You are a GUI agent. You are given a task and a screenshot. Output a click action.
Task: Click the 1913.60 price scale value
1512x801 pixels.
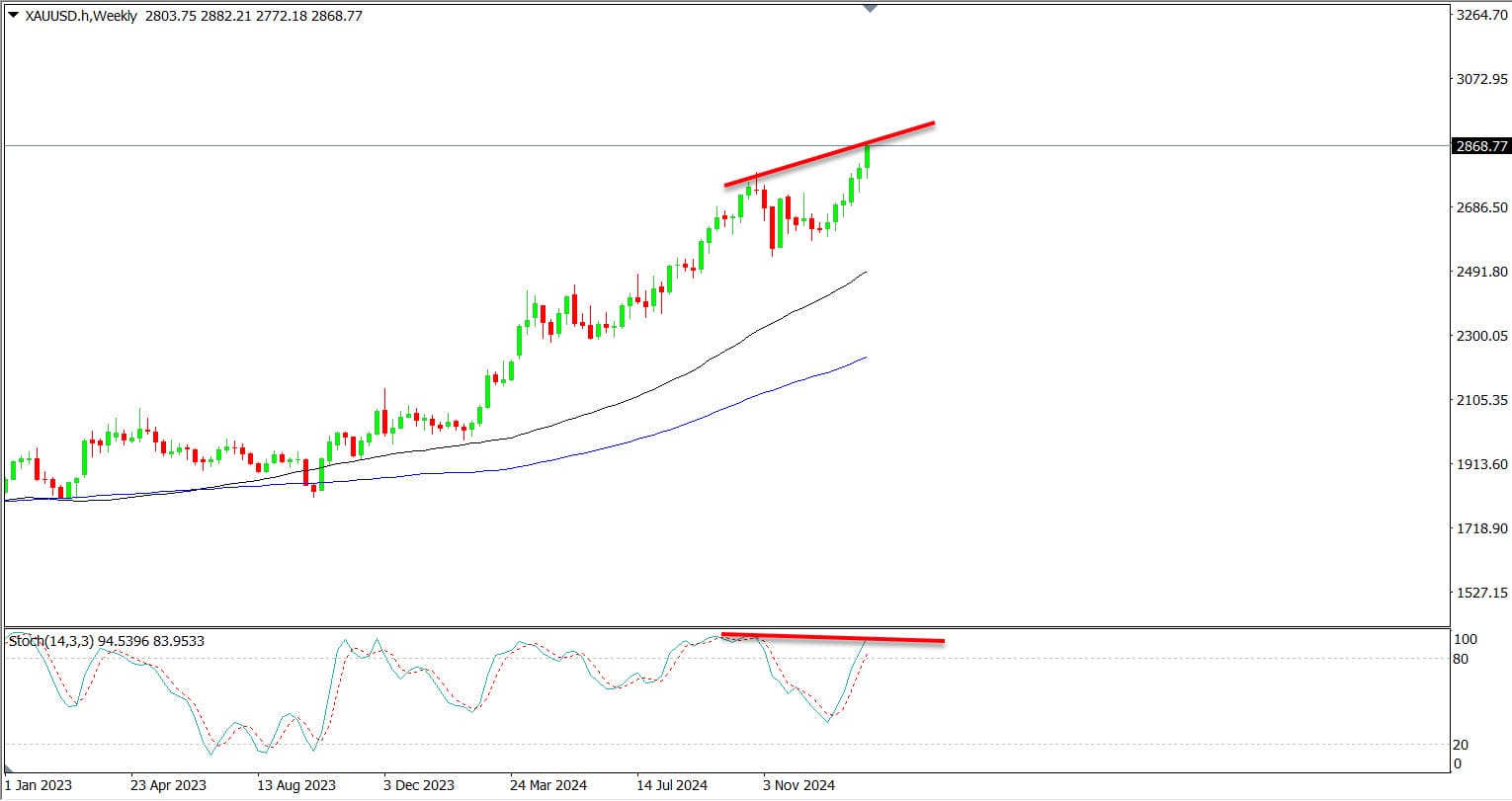tap(1482, 464)
